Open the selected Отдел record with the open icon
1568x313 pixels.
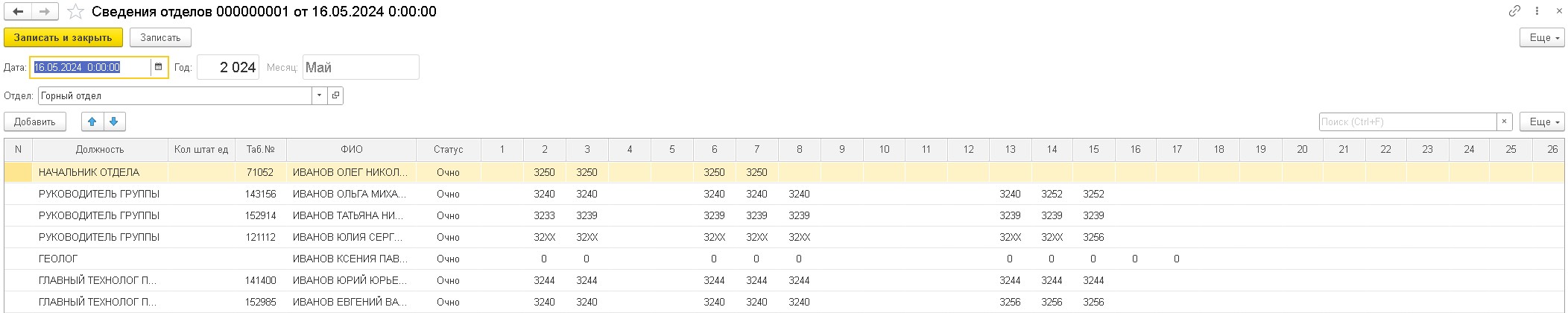pyautogui.click(x=336, y=95)
